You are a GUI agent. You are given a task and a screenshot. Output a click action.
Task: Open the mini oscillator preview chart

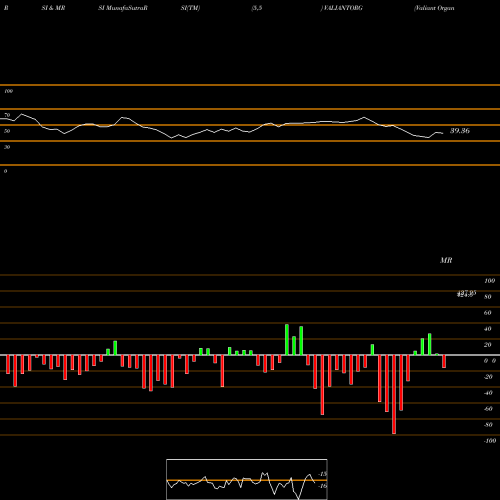point(247,479)
